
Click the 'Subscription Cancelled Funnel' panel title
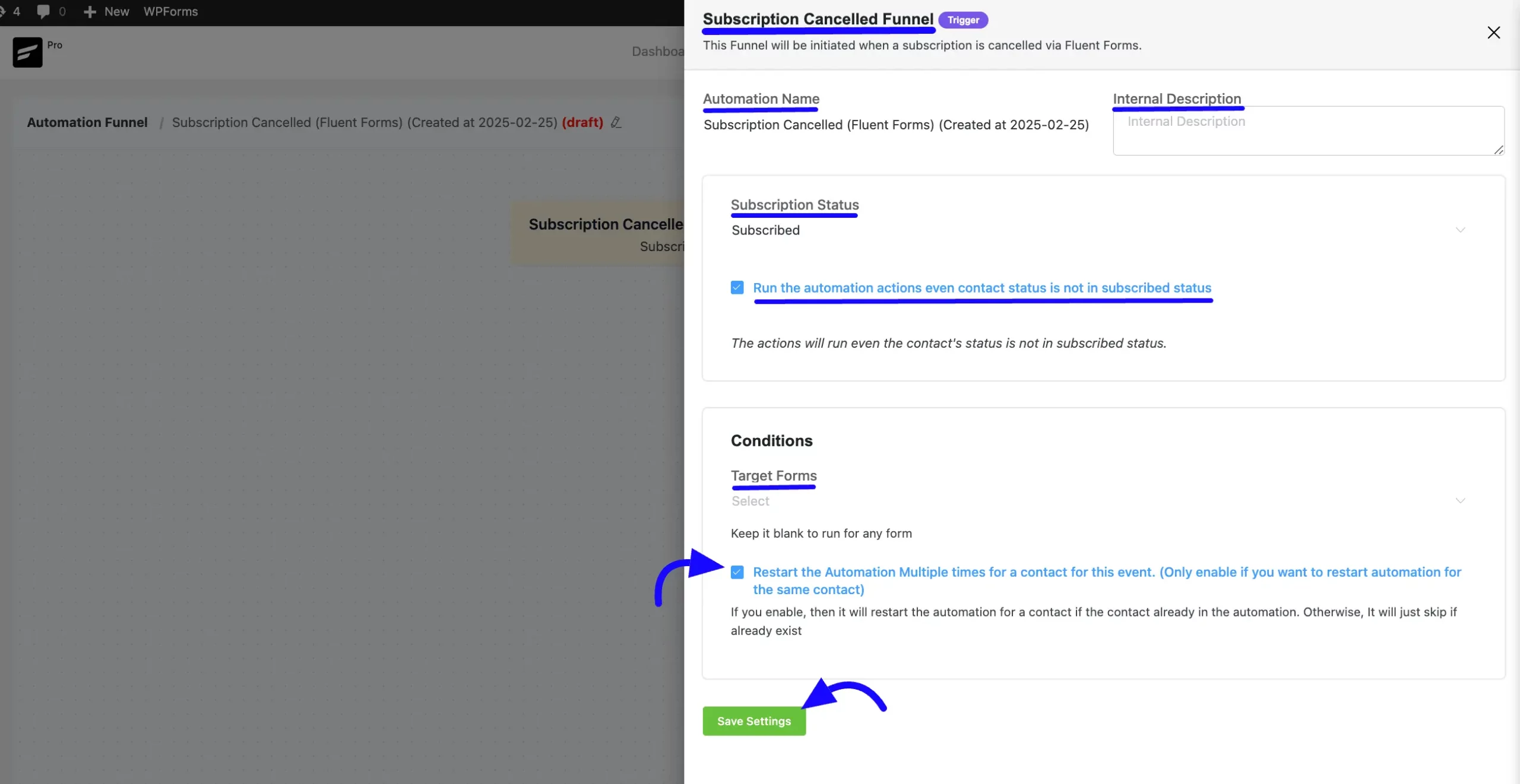[818, 19]
